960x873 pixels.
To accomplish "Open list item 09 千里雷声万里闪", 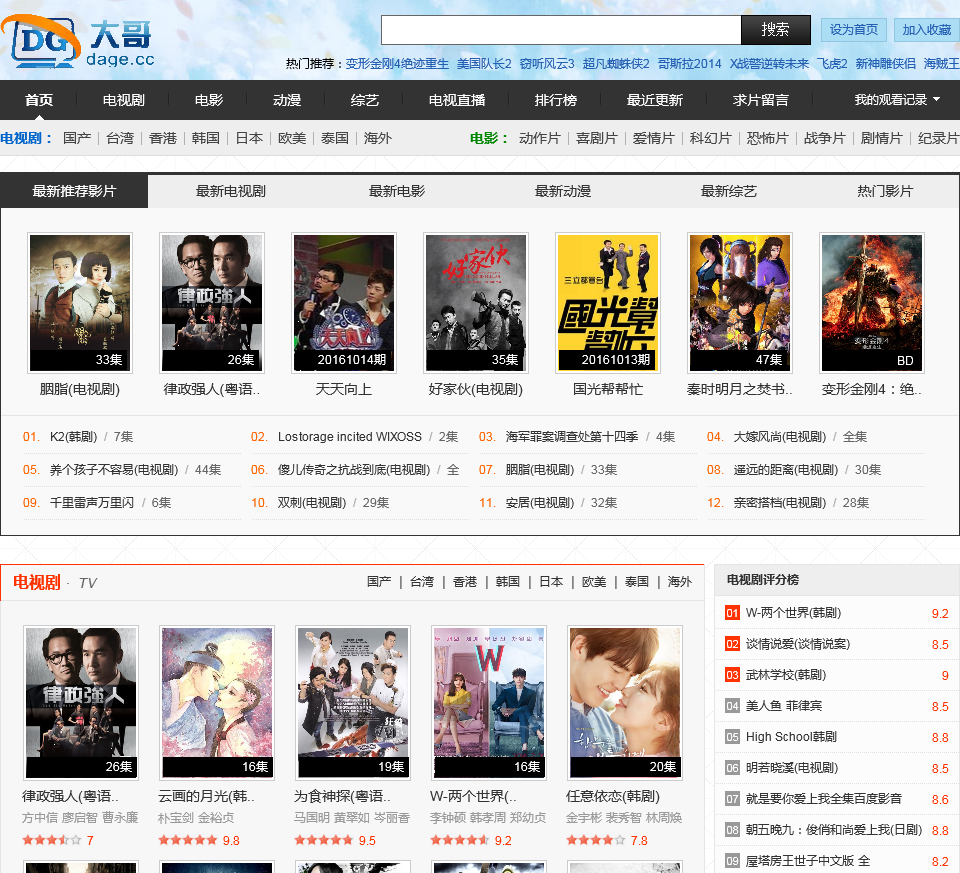I will (92, 503).
